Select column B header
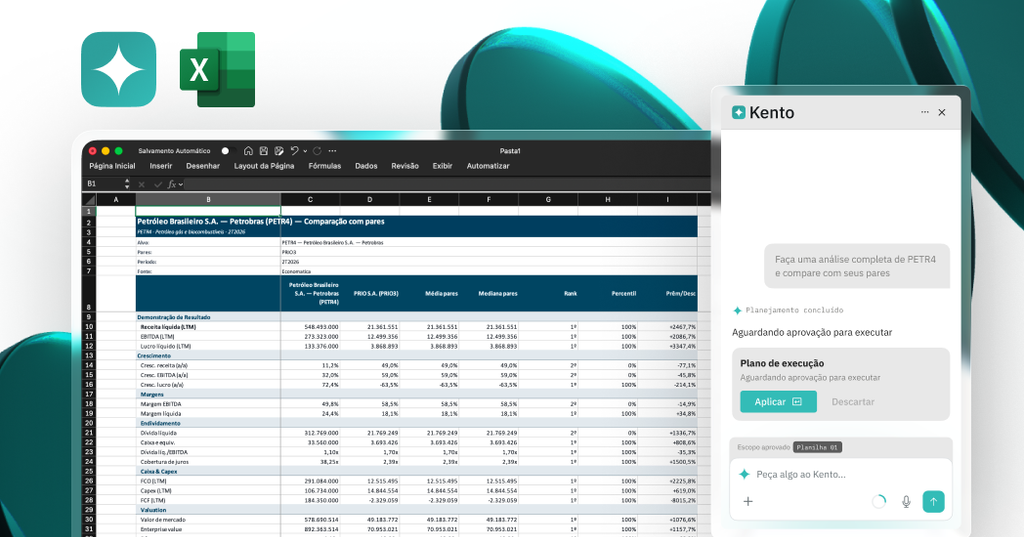The height and width of the screenshot is (537, 1024). click(208, 200)
